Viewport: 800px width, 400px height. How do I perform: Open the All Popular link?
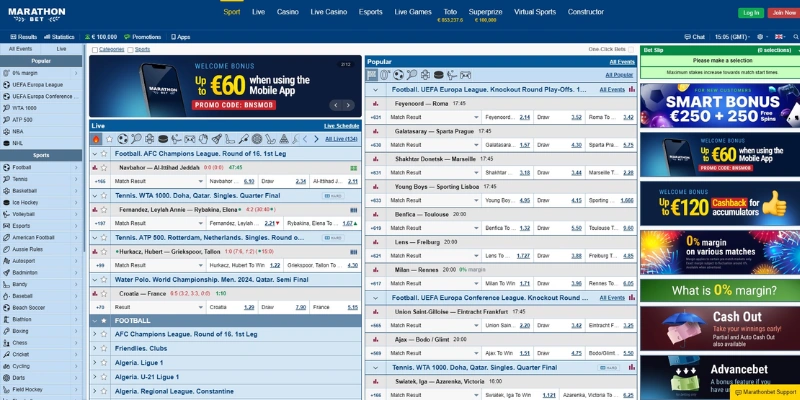point(619,75)
